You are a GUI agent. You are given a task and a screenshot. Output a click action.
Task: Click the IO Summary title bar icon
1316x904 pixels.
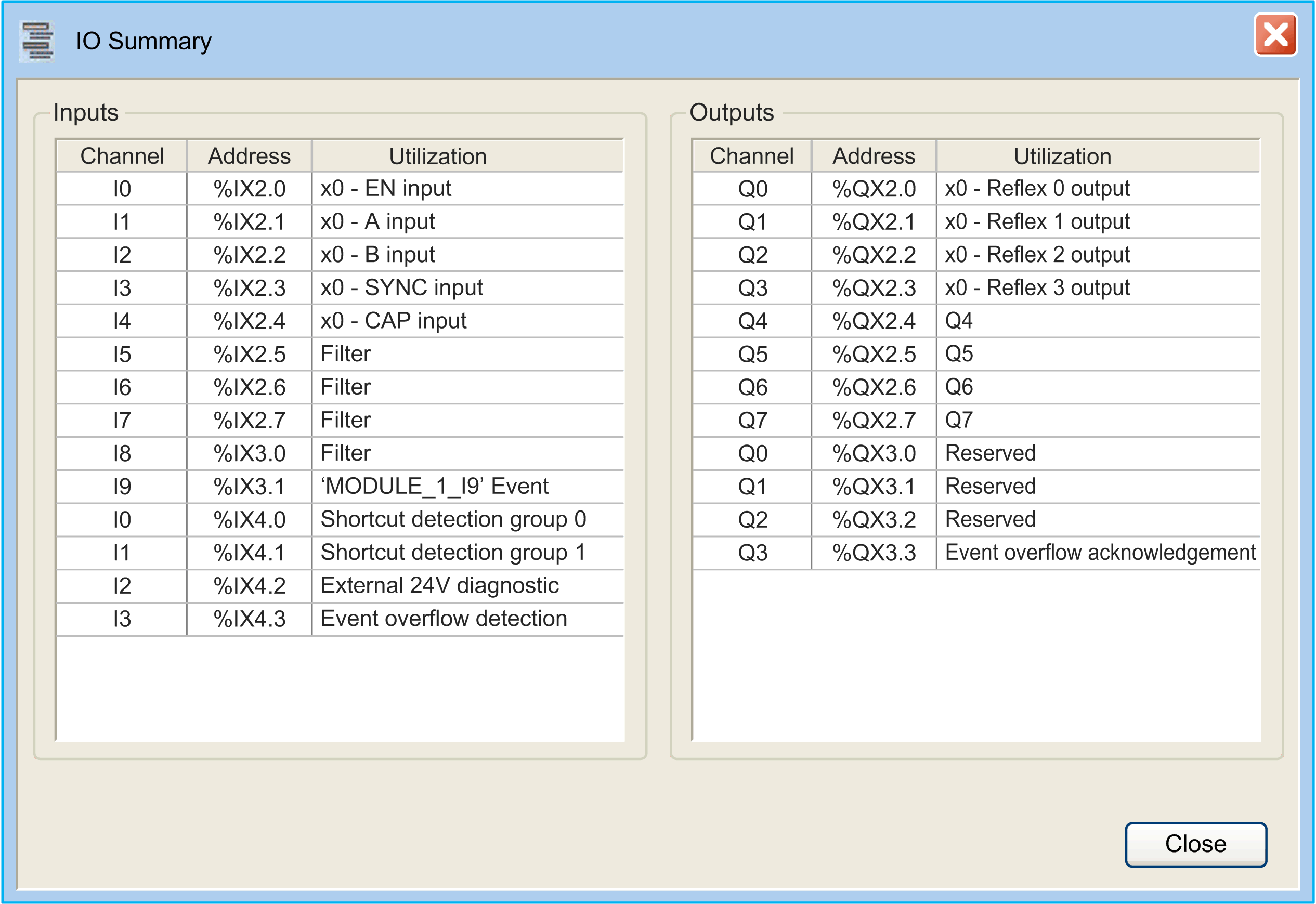(x=37, y=42)
